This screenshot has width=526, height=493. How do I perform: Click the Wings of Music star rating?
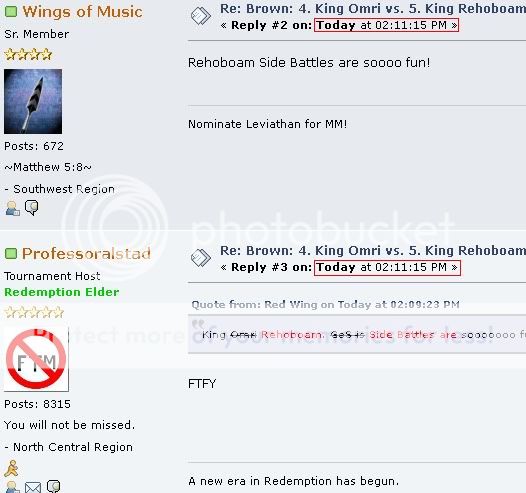[x=28, y=54]
